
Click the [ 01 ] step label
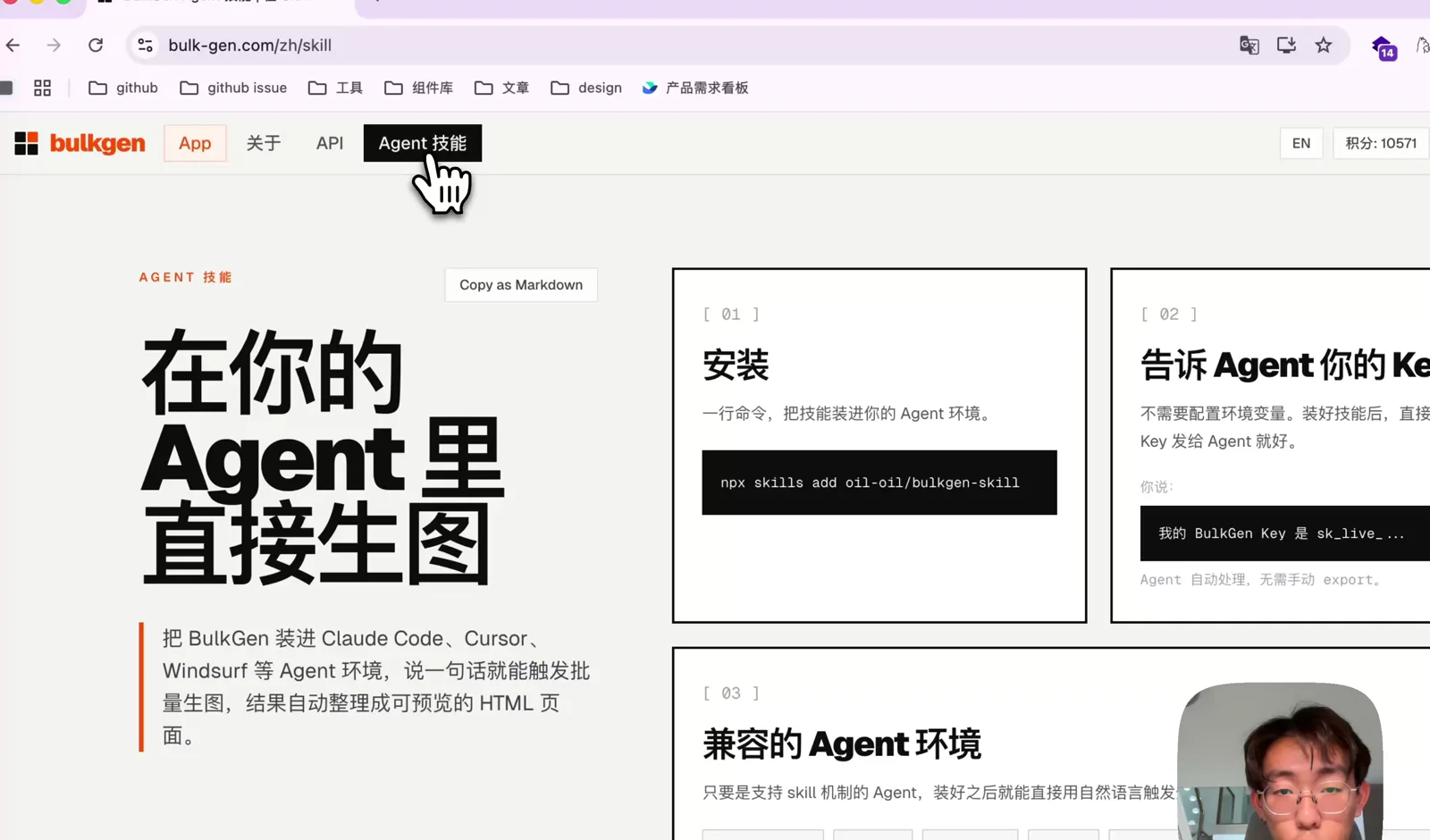731,314
